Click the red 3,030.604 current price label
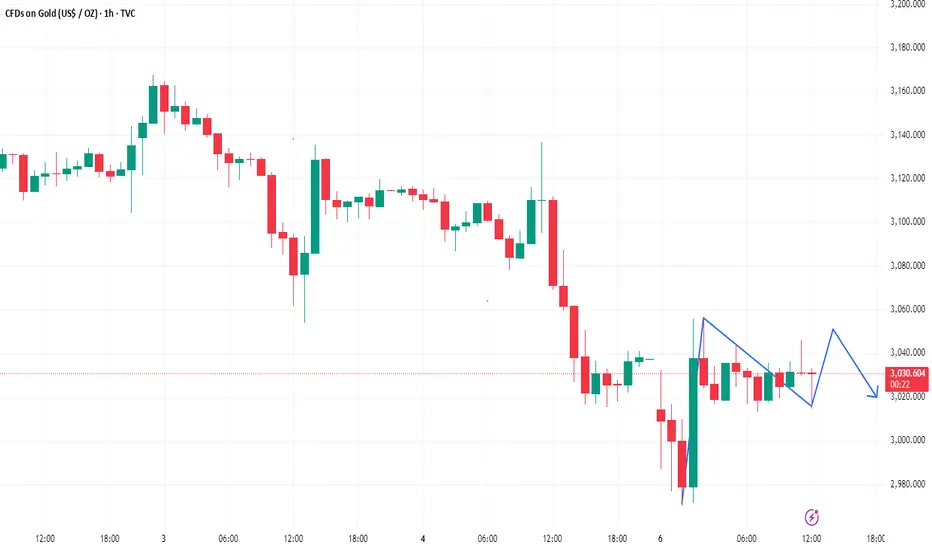 907,378
